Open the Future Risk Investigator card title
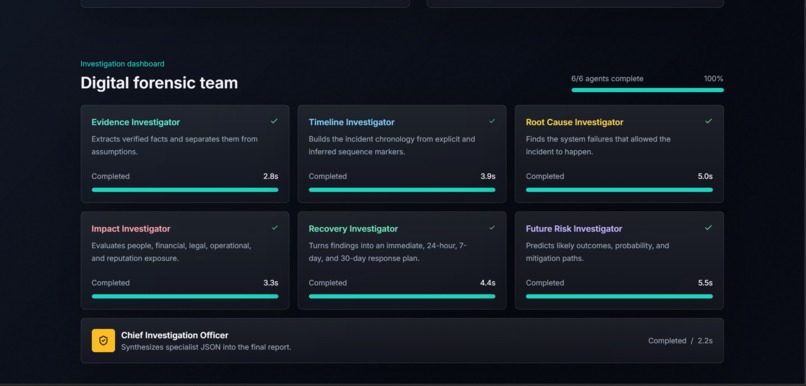The height and width of the screenshot is (386, 806). point(574,229)
